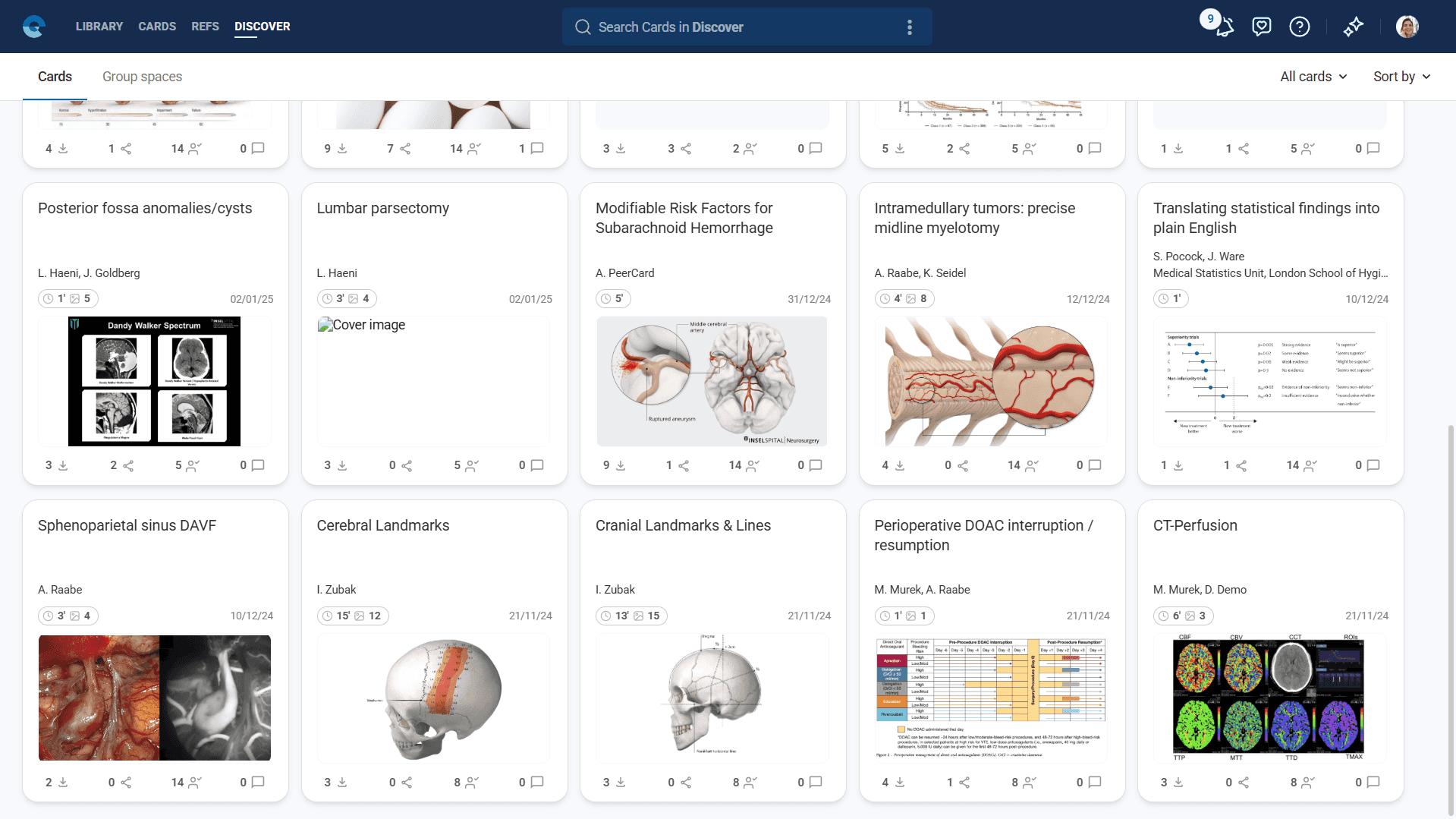The image size is (1456, 819).
Task: Click the Search Cards in Discover field
Action: 728,27
